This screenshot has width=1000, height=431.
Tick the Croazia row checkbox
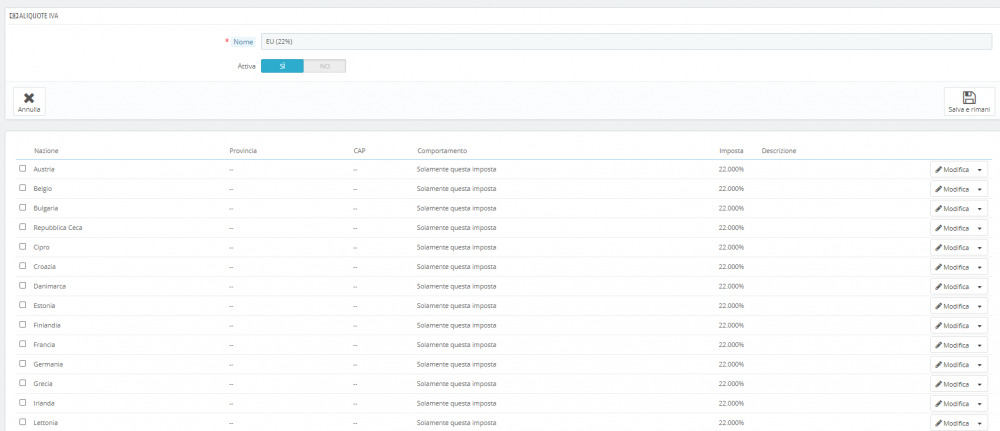(23, 266)
